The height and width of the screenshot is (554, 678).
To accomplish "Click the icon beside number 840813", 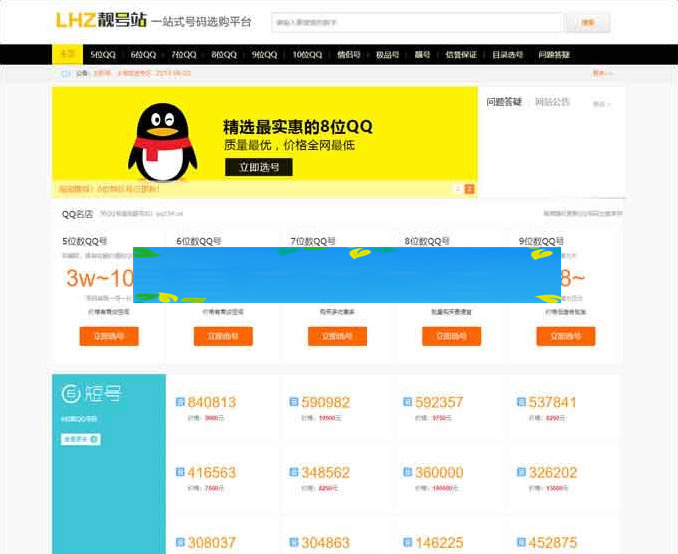I will coord(181,403).
